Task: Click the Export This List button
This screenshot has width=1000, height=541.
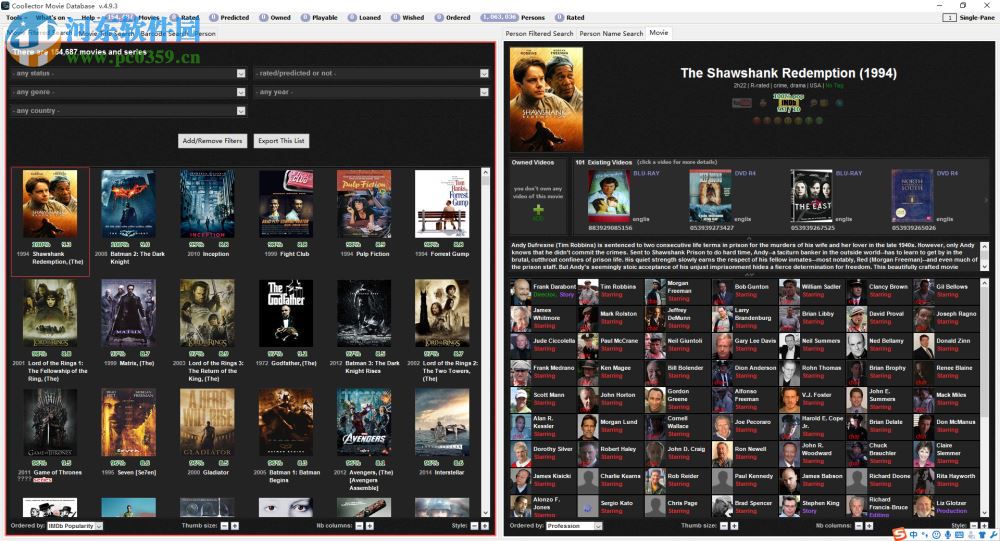Action: click(x=281, y=140)
